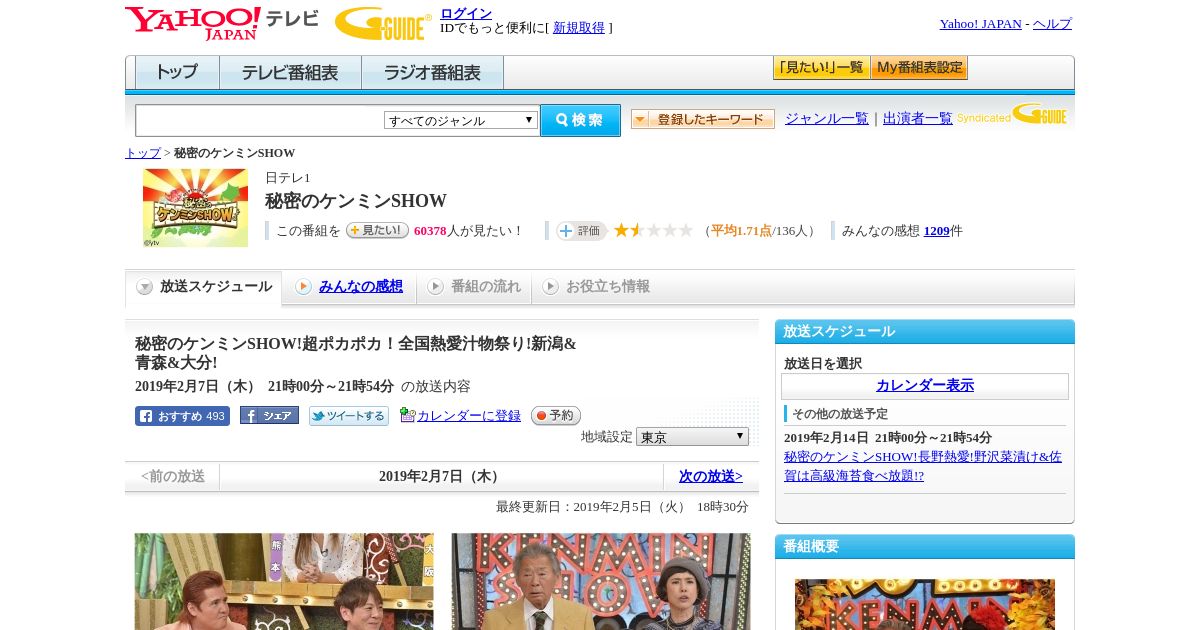1200x630 pixels.
Task: Open the すべてのジャンル dropdown
Action: [x=461, y=120]
